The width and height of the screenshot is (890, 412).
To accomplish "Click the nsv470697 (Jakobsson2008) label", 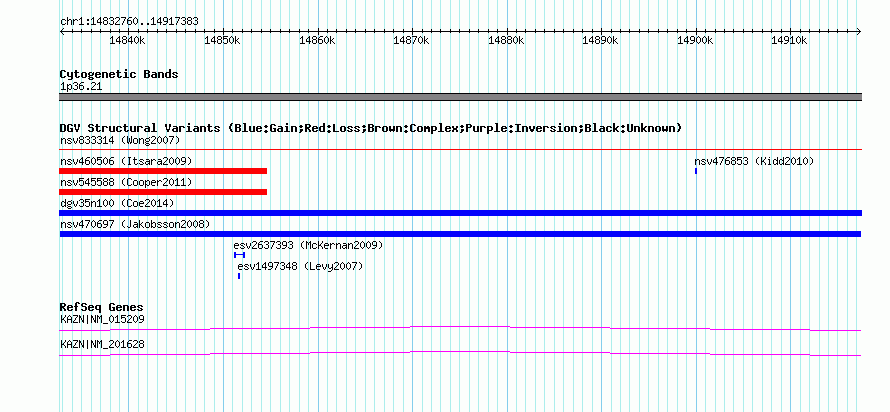I will (x=135, y=224).
